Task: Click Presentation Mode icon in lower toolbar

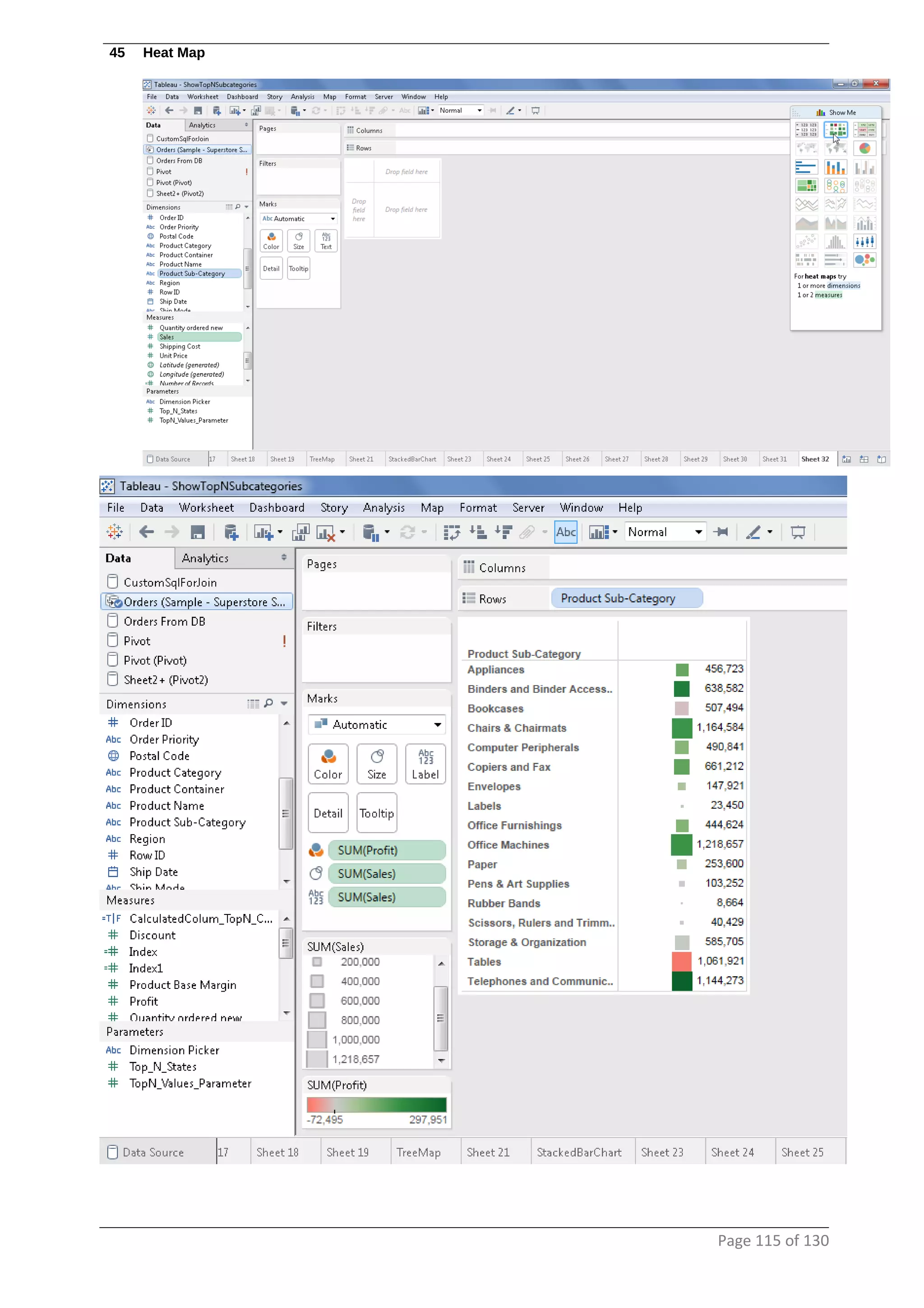Action: pyautogui.click(x=798, y=532)
